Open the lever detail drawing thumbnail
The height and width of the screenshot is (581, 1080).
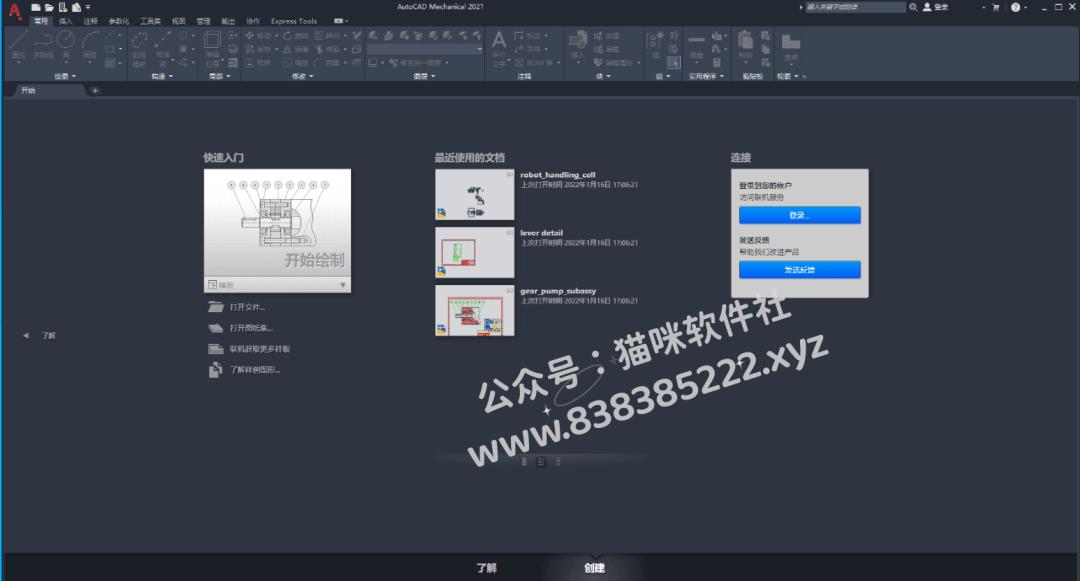pyautogui.click(x=475, y=253)
